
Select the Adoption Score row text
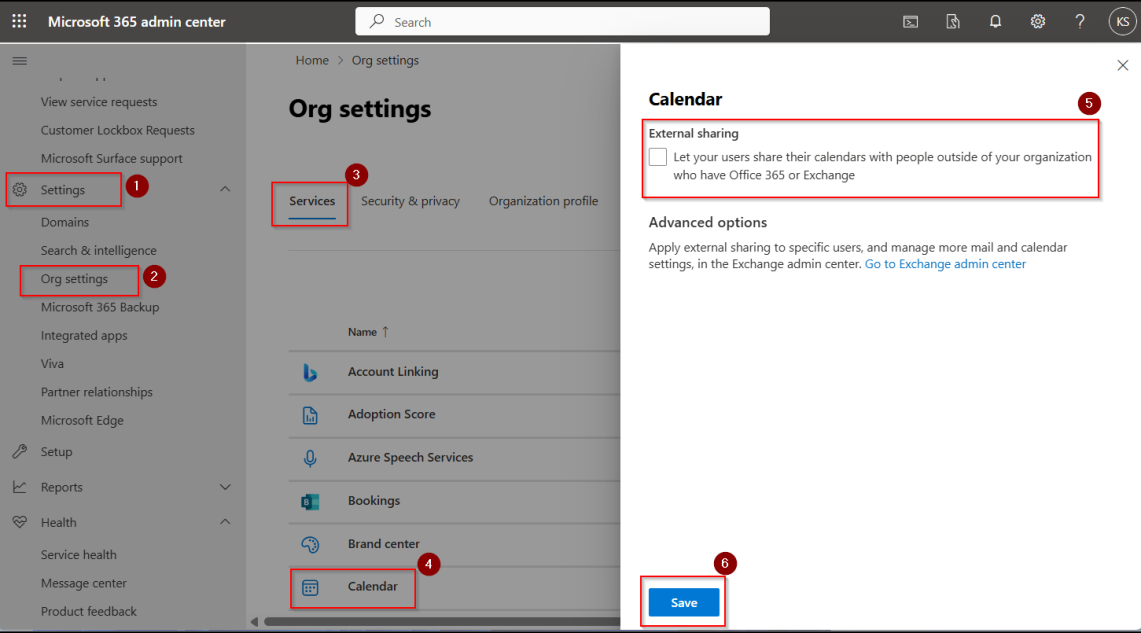(x=391, y=414)
